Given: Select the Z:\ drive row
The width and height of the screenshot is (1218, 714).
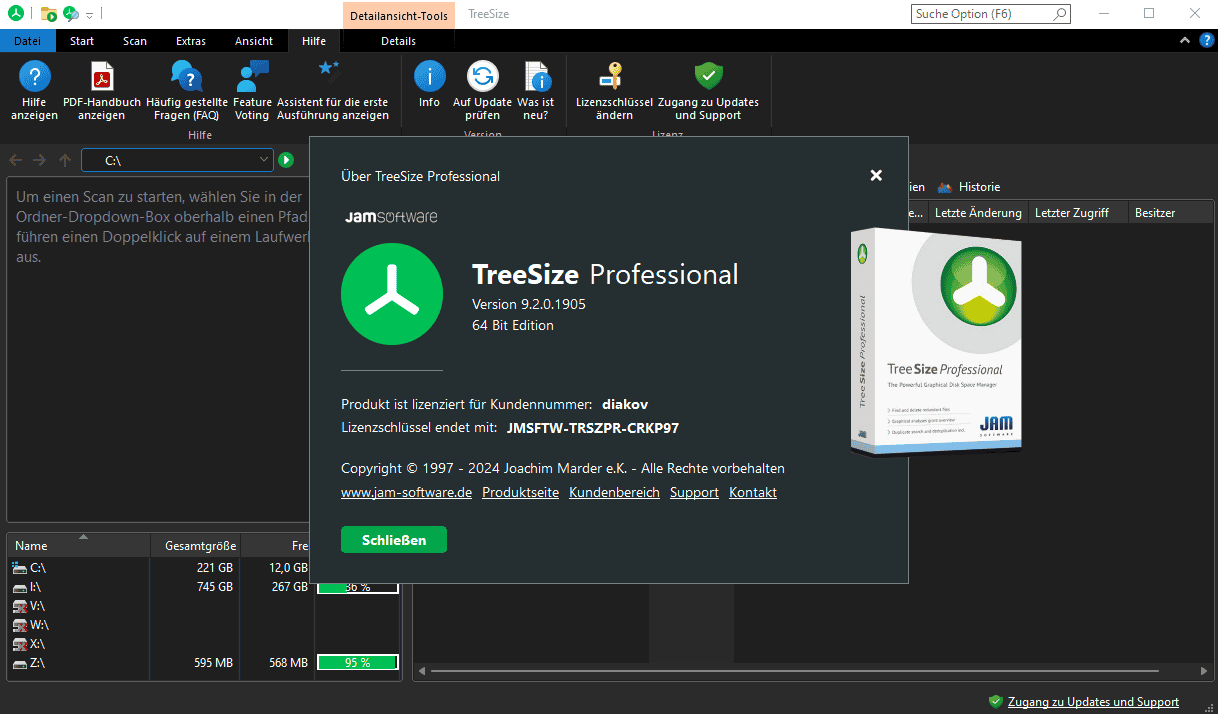Looking at the screenshot, I should pos(205,663).
